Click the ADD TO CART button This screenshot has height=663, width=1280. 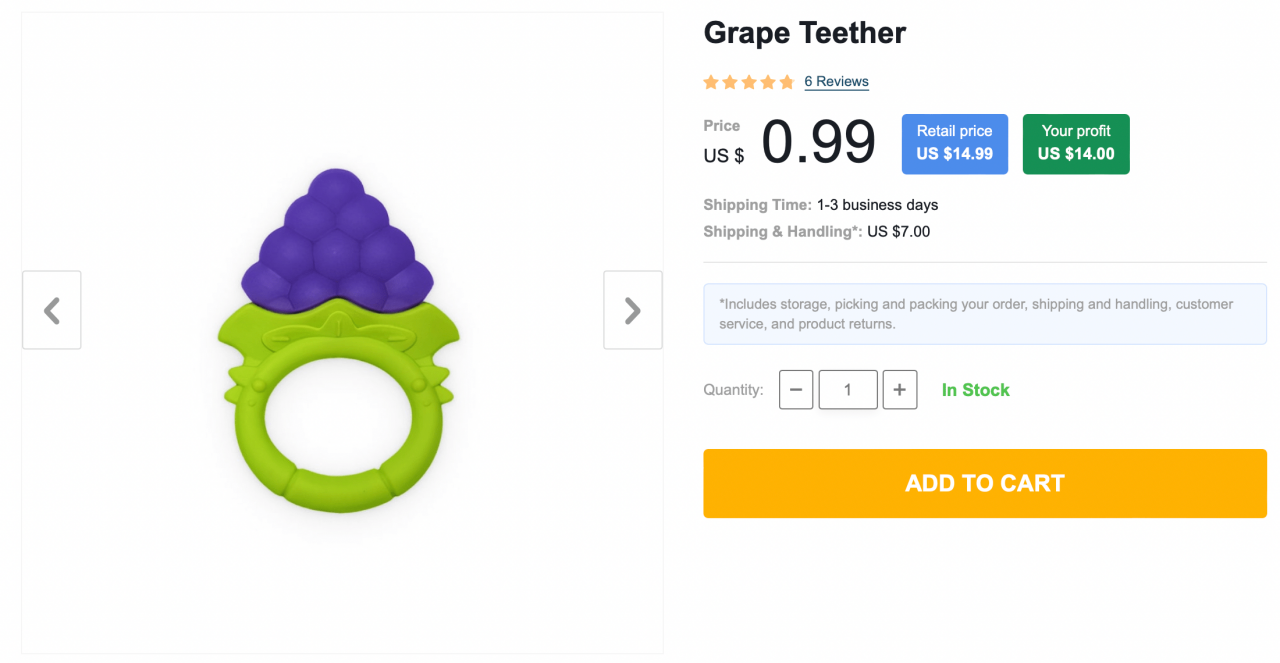point(985,483)
